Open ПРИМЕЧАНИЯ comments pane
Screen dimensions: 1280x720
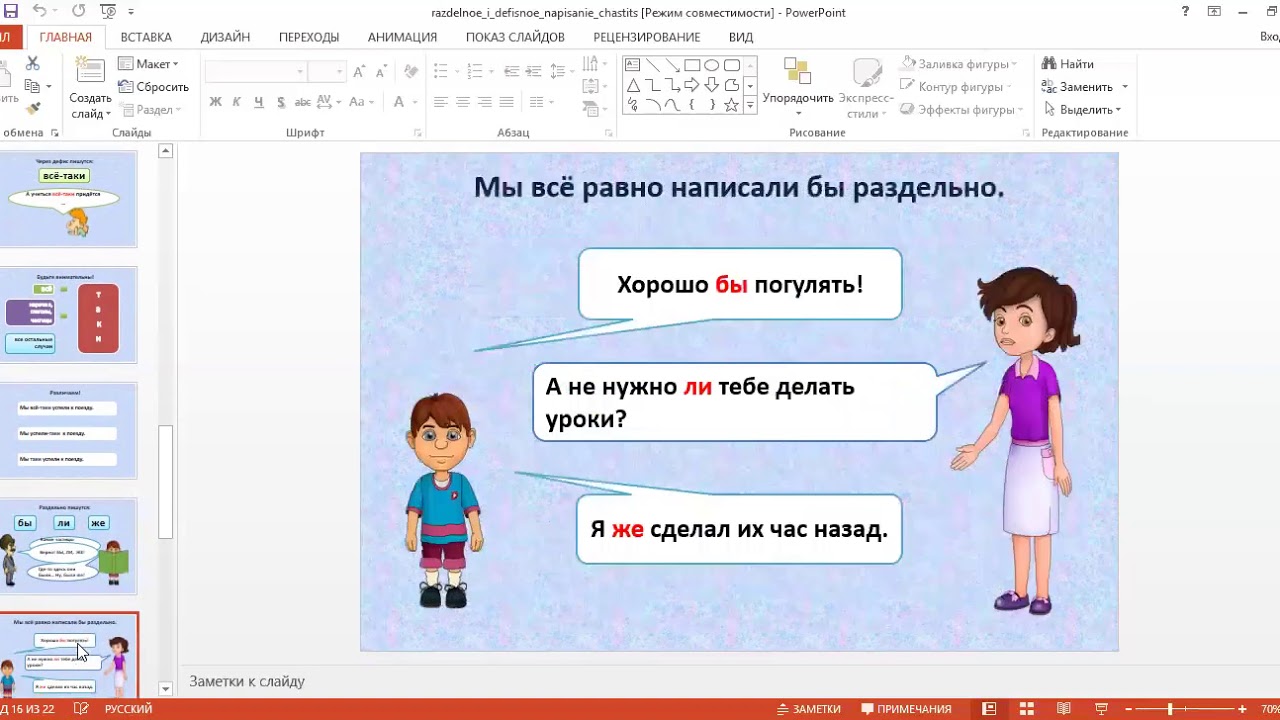pyautogui.click(x=906, y=709)
